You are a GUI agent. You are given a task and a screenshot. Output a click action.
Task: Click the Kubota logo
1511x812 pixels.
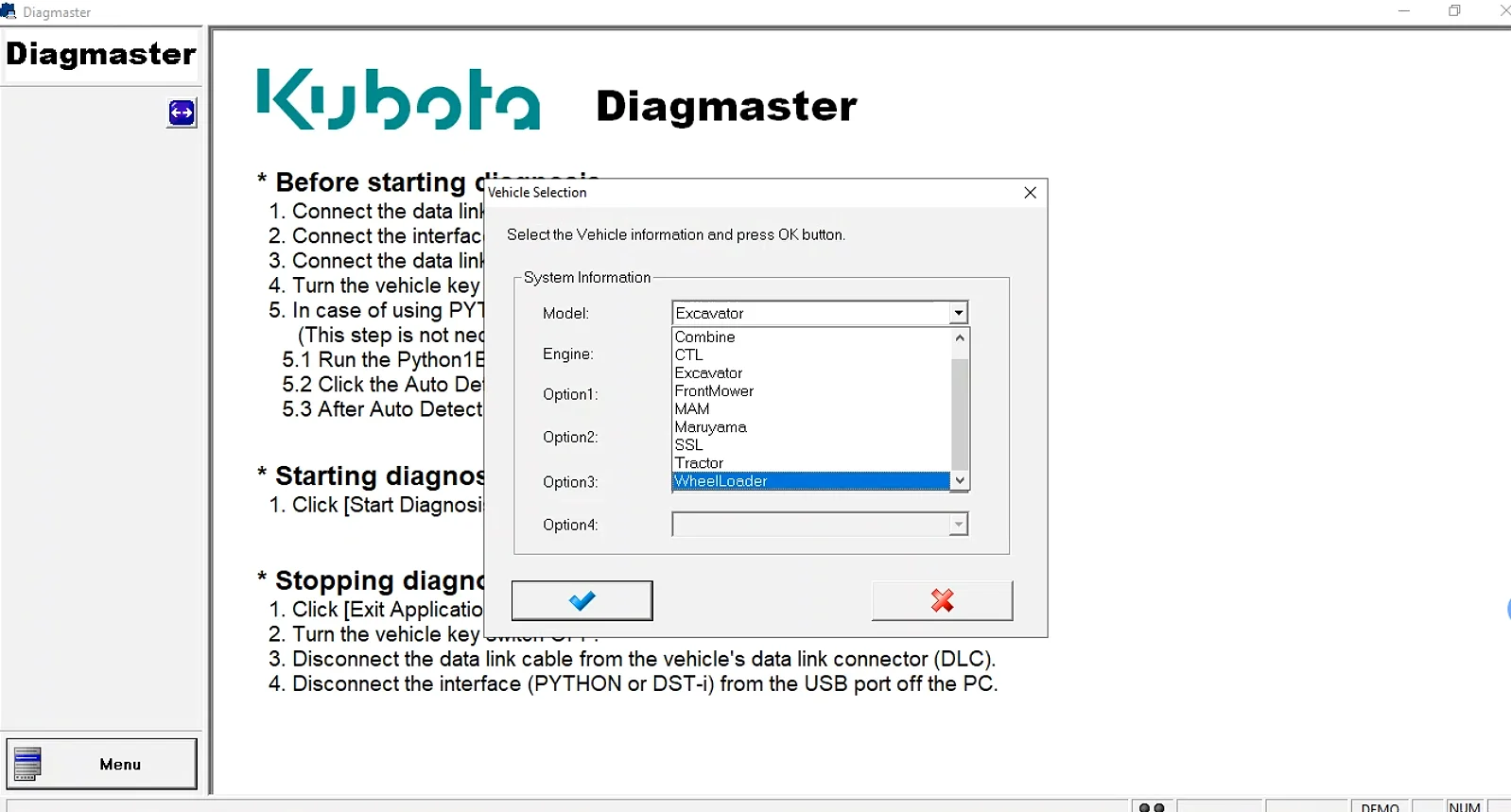[x=398, y=99]
